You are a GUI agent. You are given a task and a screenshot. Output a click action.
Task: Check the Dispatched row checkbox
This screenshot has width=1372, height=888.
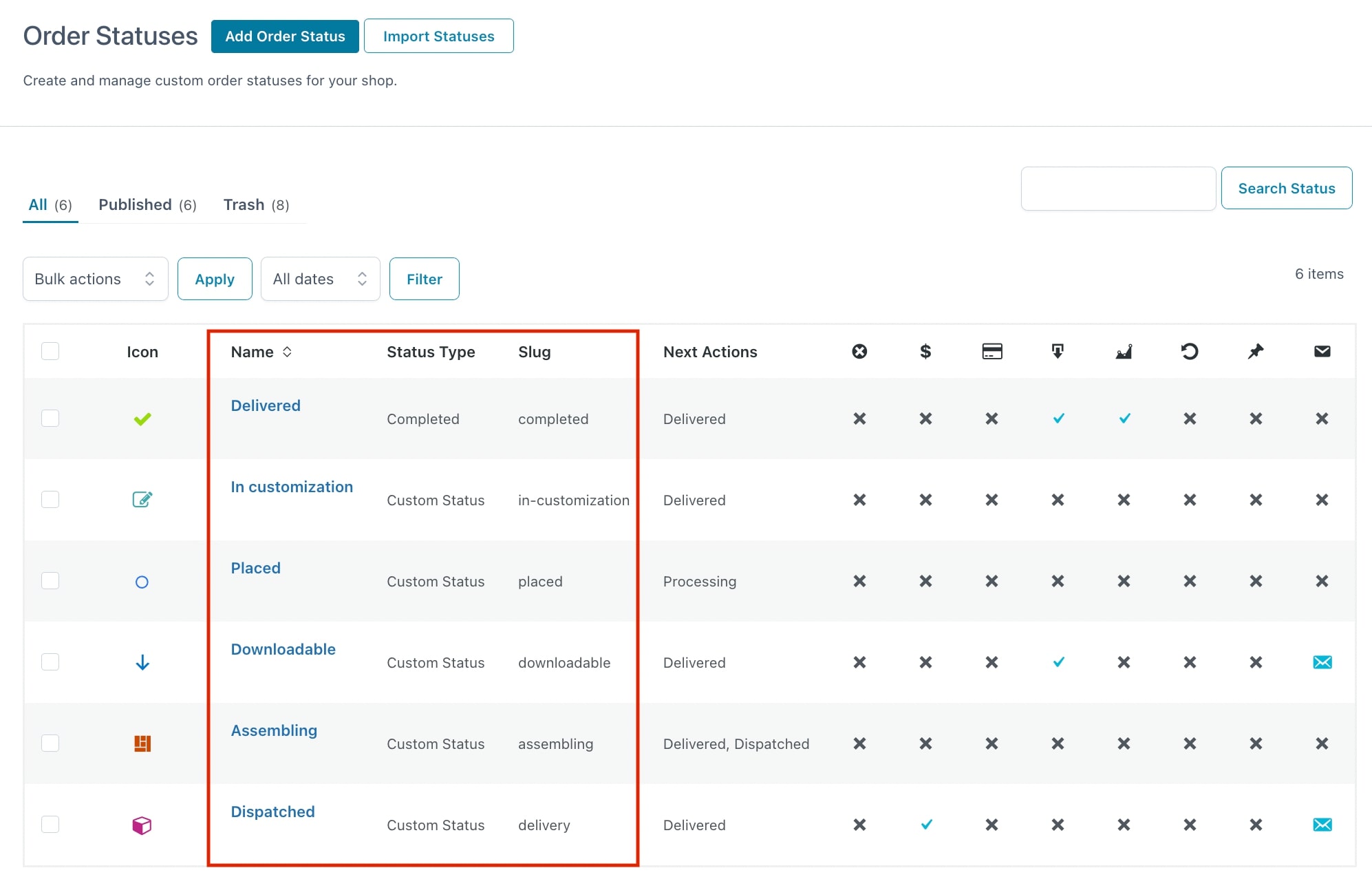click(x=50, y=824)
